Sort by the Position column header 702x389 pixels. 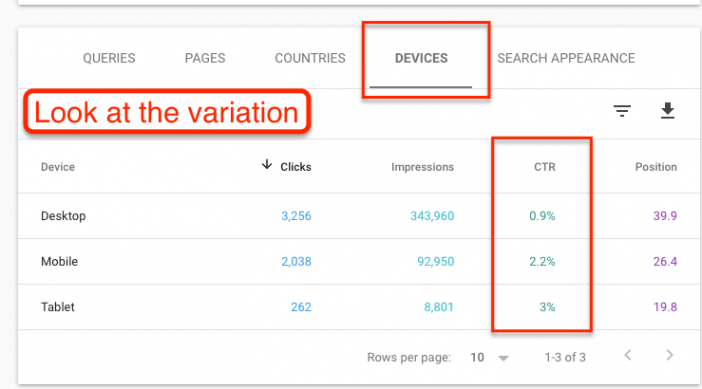click(x=656, y=167)
